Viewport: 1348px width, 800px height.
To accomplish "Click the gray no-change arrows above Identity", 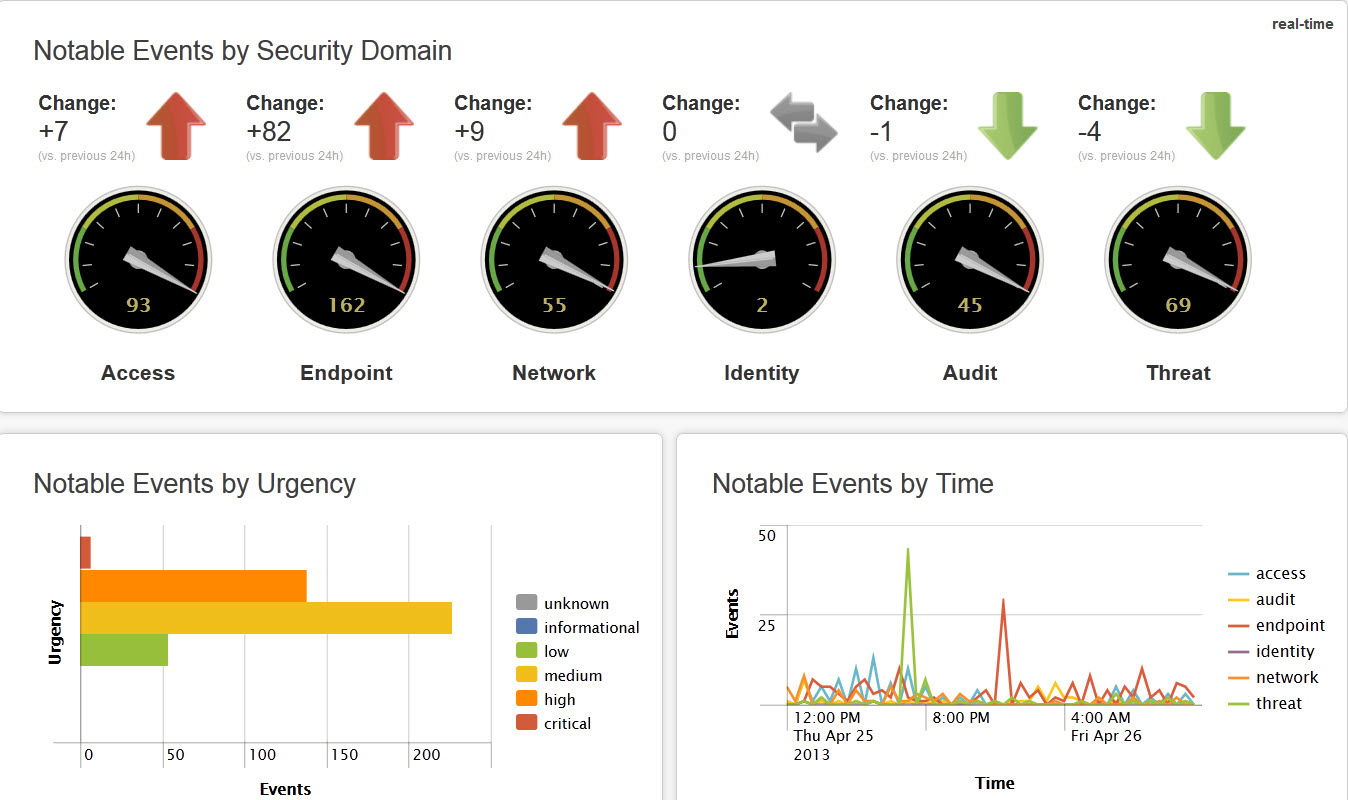I will [x=803, y=125].
